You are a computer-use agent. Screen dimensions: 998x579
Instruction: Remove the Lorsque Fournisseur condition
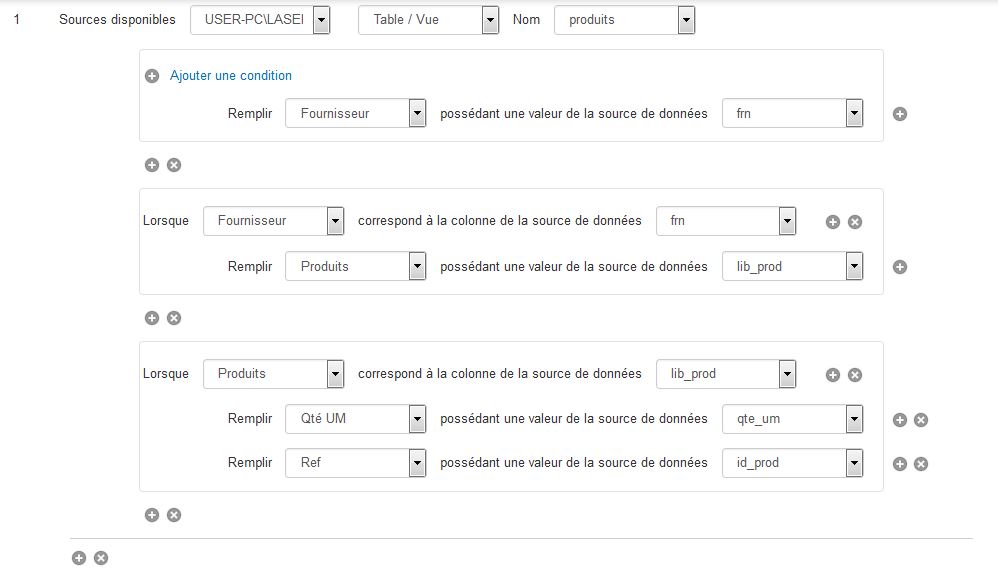[x=855, y=222]
